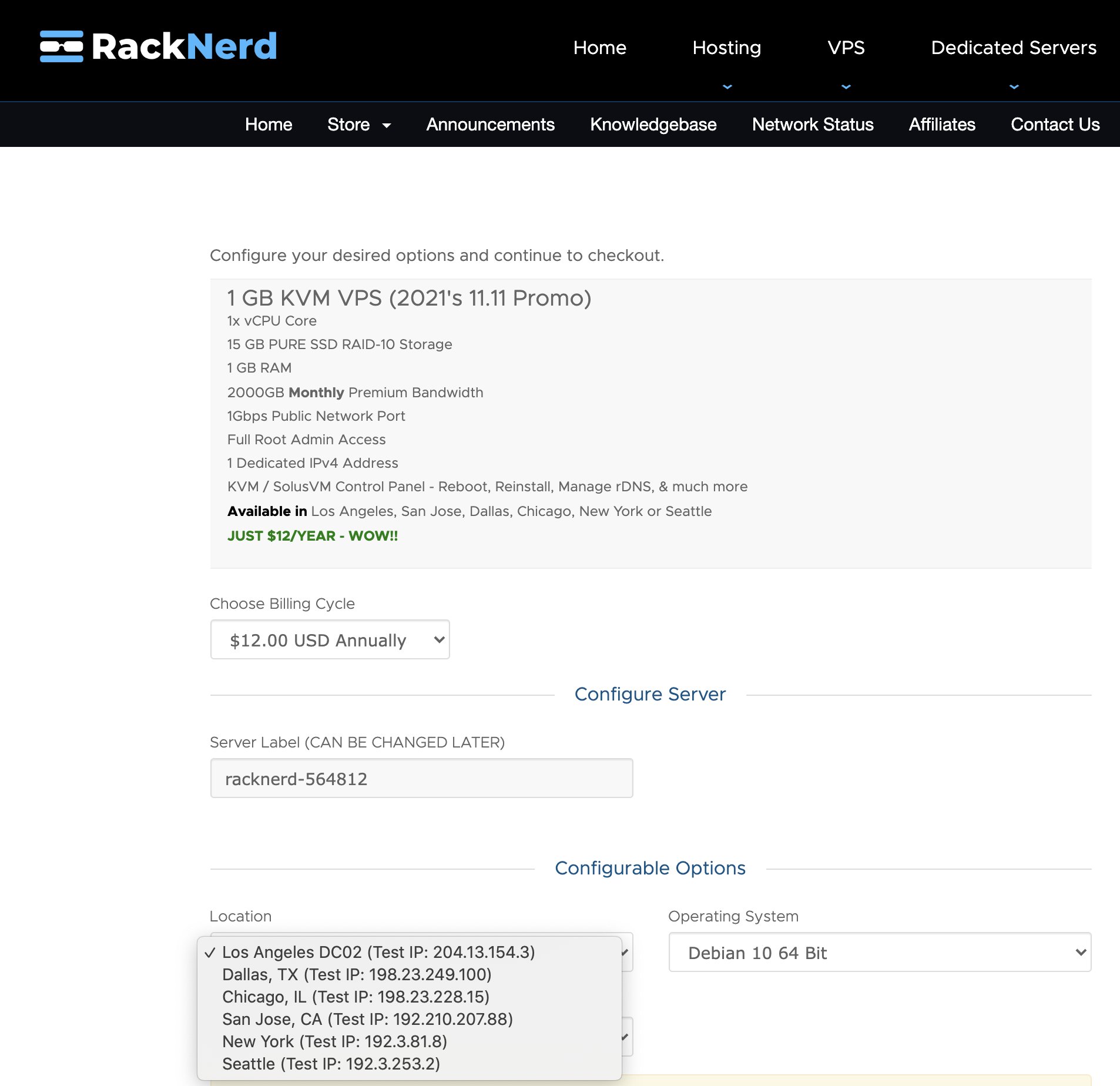Open Affiliates page
1120x1086 pixels.
coord(942,125)
